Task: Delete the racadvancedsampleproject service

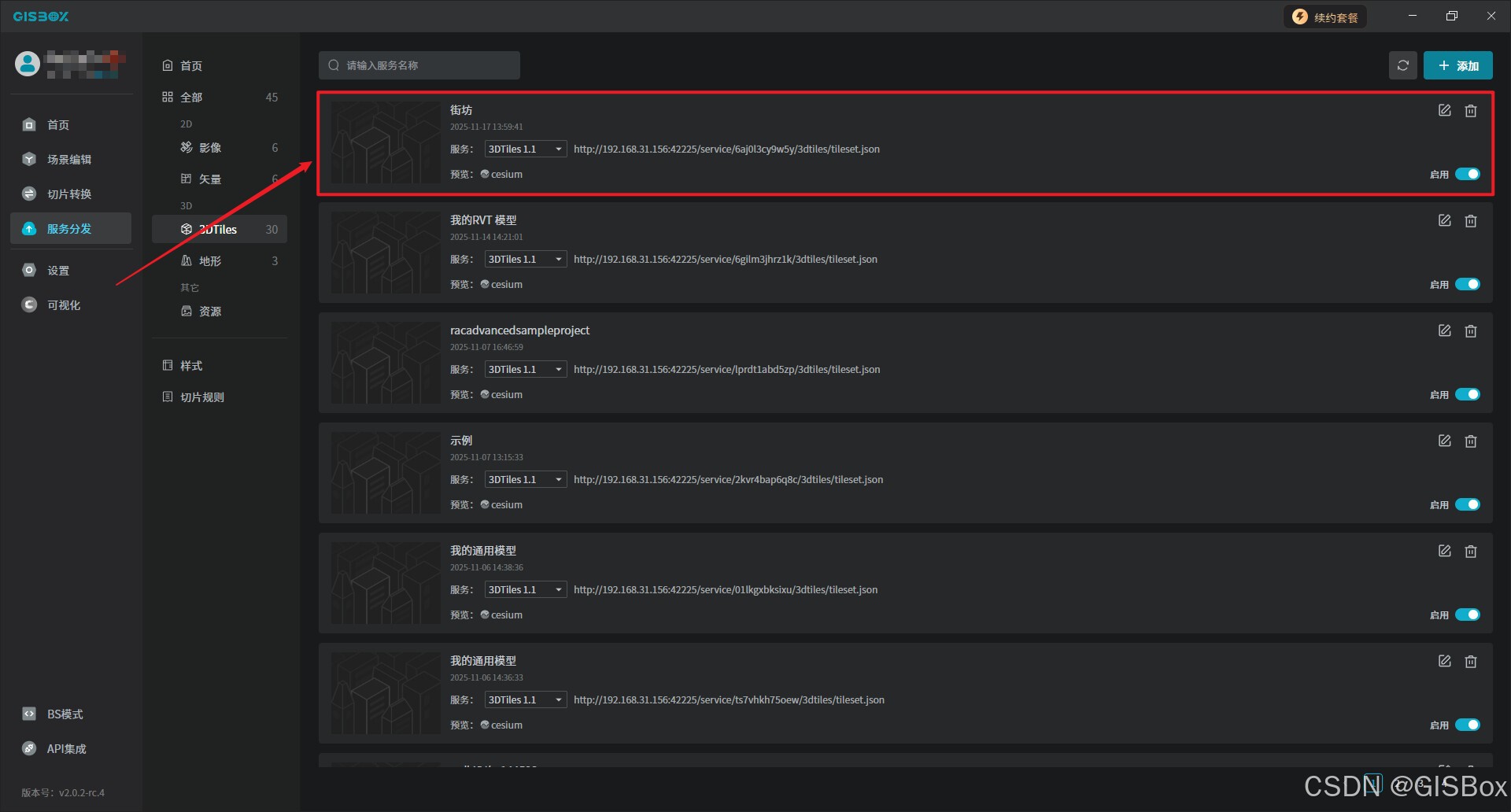Action: [x=1470, y=331]
